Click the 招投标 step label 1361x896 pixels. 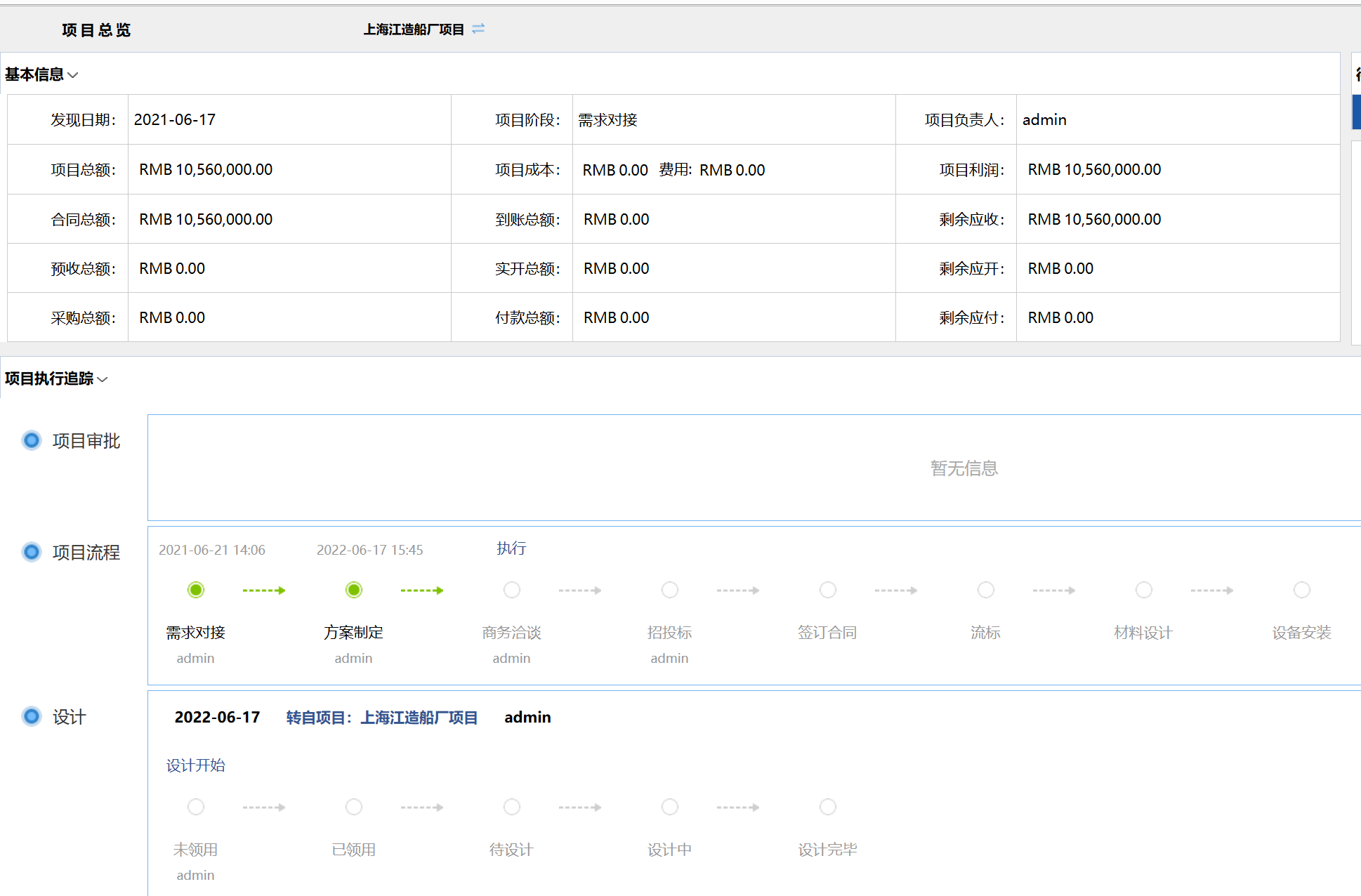tap(670, 633)
